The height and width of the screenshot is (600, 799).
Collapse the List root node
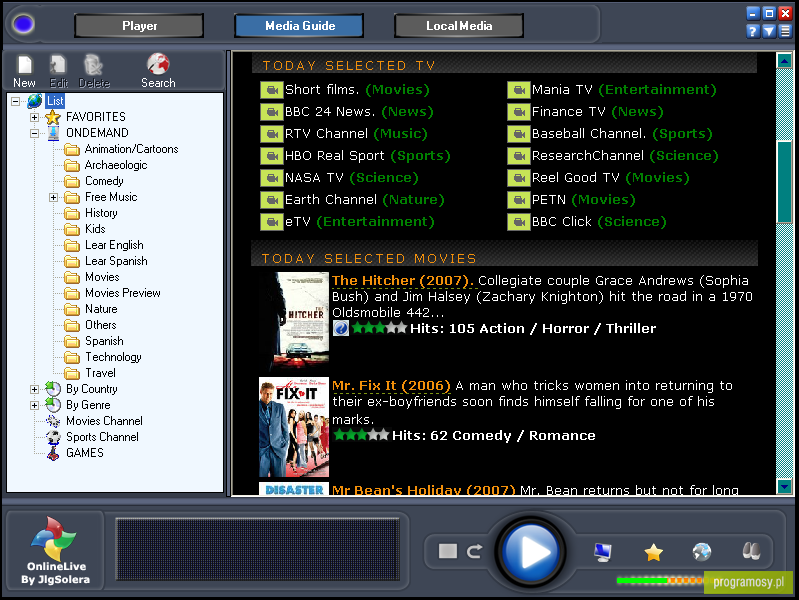click(x=16, y=101)
